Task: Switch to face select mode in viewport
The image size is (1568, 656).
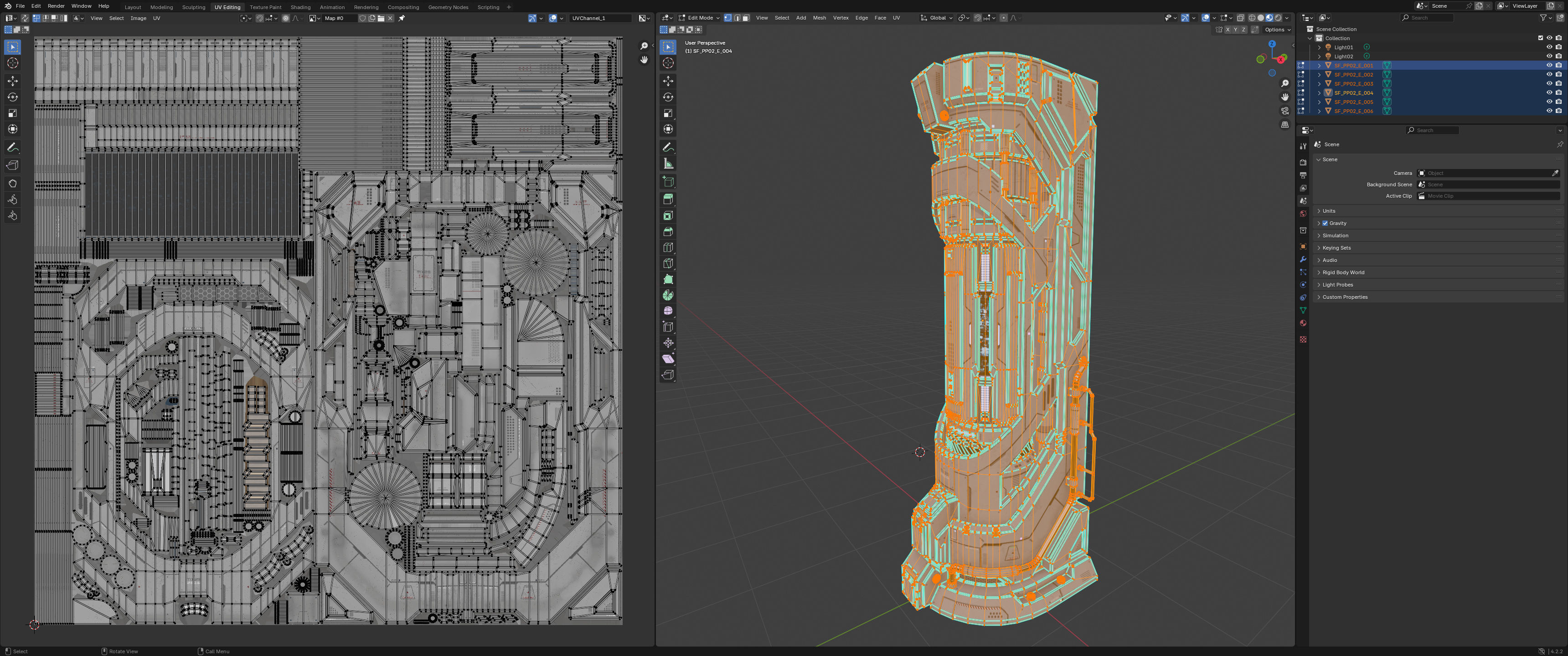Action: pos(746,18)
